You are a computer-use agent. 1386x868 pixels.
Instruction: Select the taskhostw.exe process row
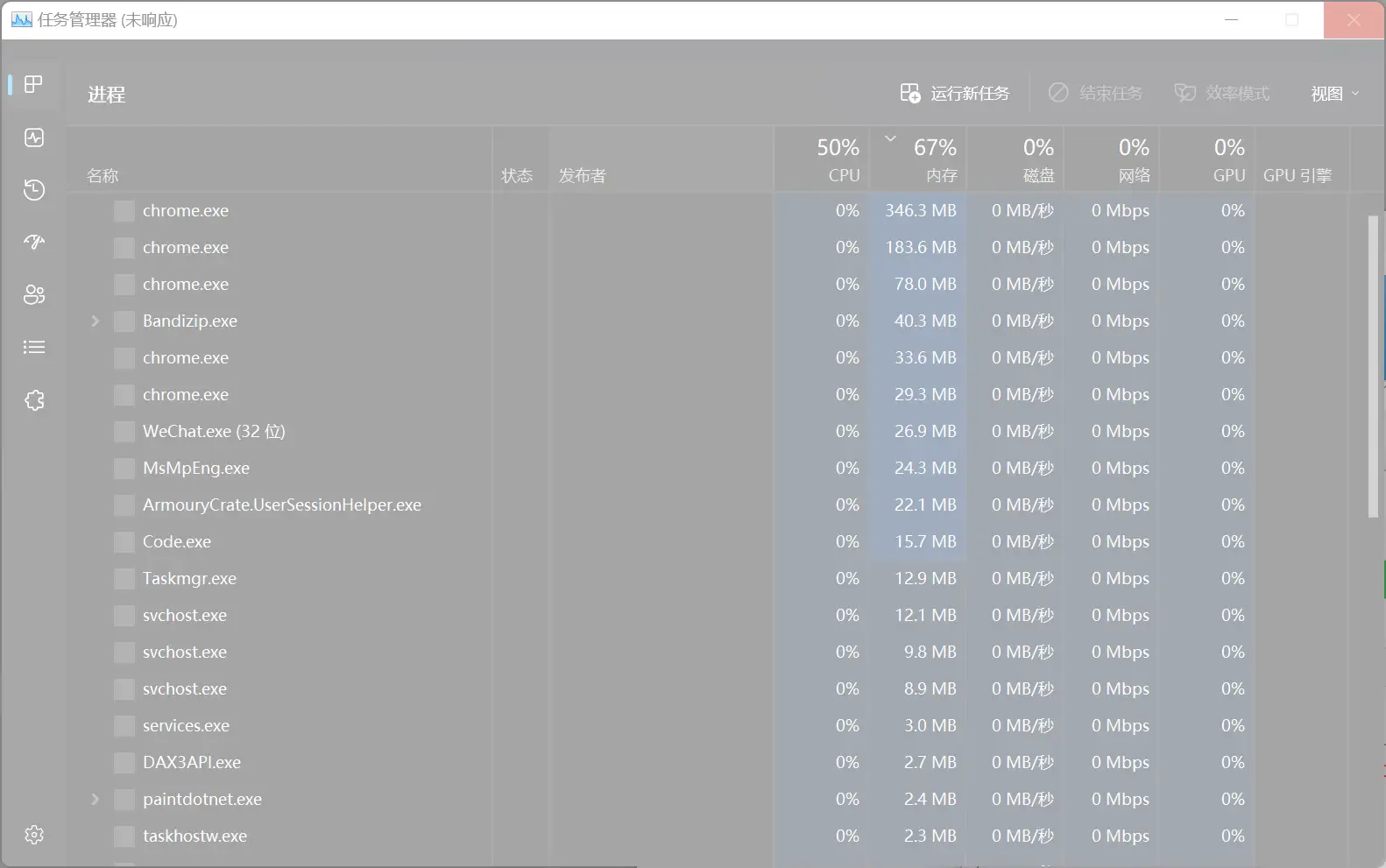[x=708, y=836]
